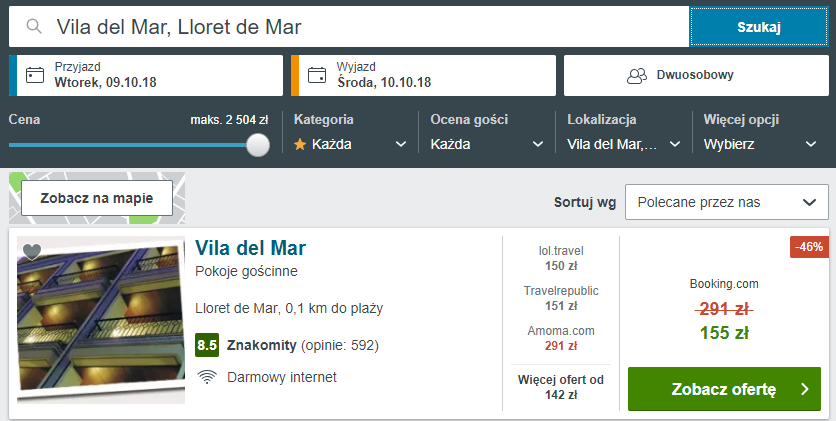Click the Zobacz ofertę button
Screen dimensions: 836x421
(723, 389)
